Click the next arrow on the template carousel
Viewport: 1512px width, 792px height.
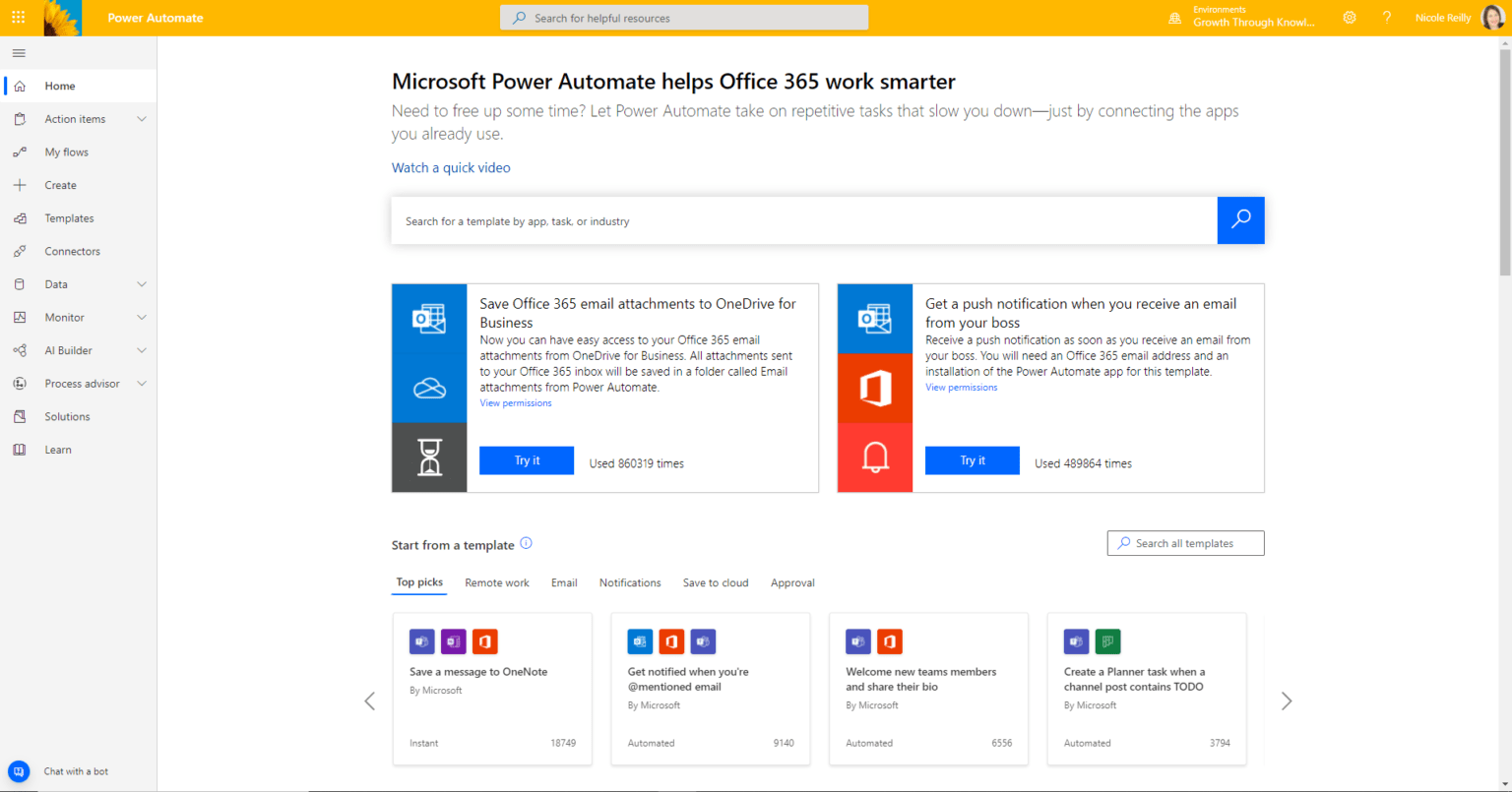coord(1287,701)
